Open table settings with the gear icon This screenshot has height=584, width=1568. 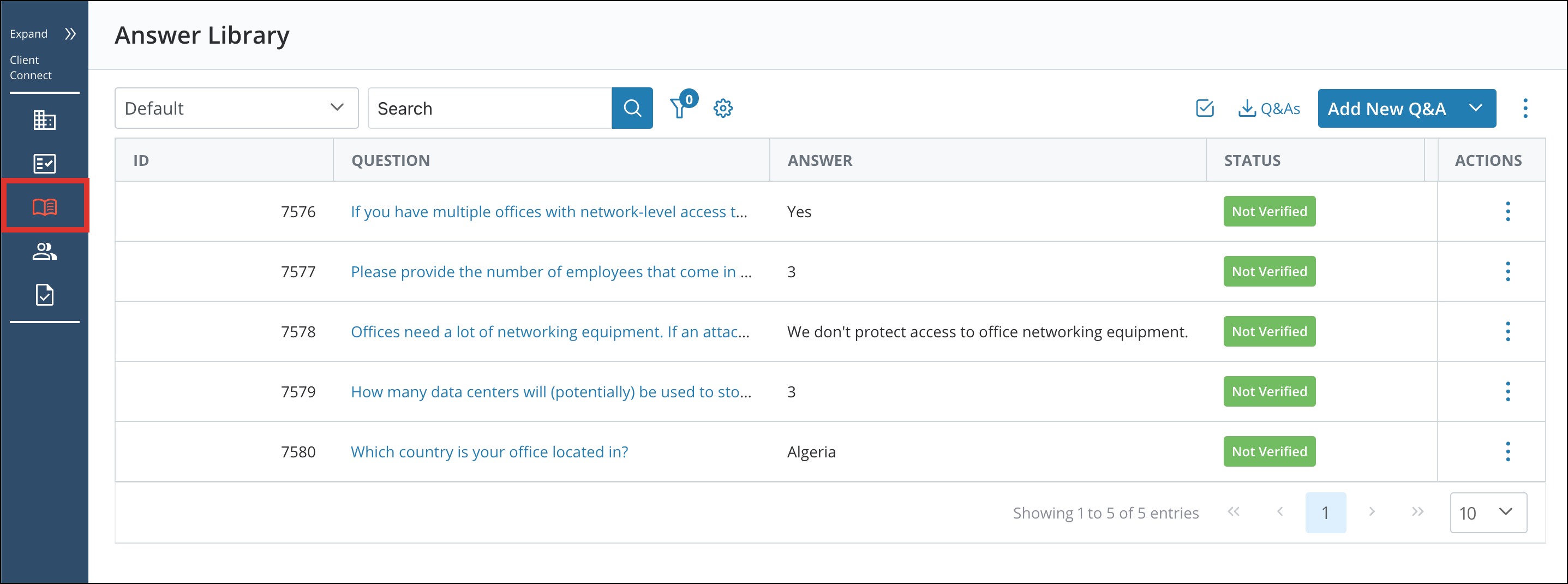tap(723, 109)
